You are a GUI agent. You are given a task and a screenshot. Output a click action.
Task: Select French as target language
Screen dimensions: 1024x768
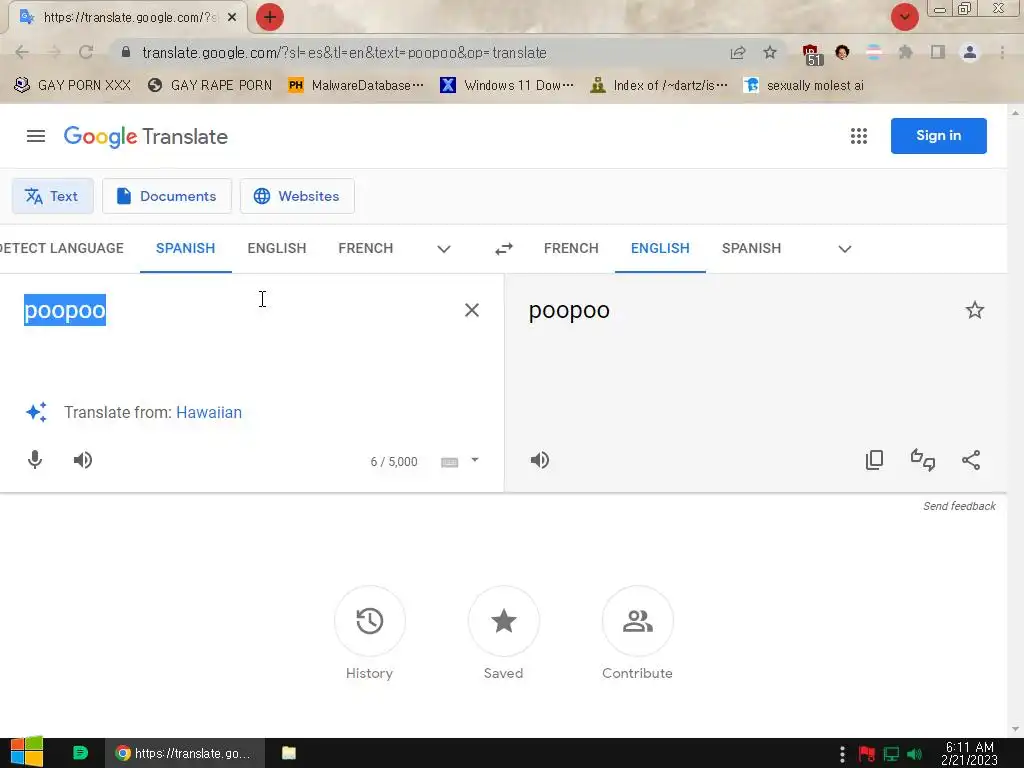coord(571,248)
